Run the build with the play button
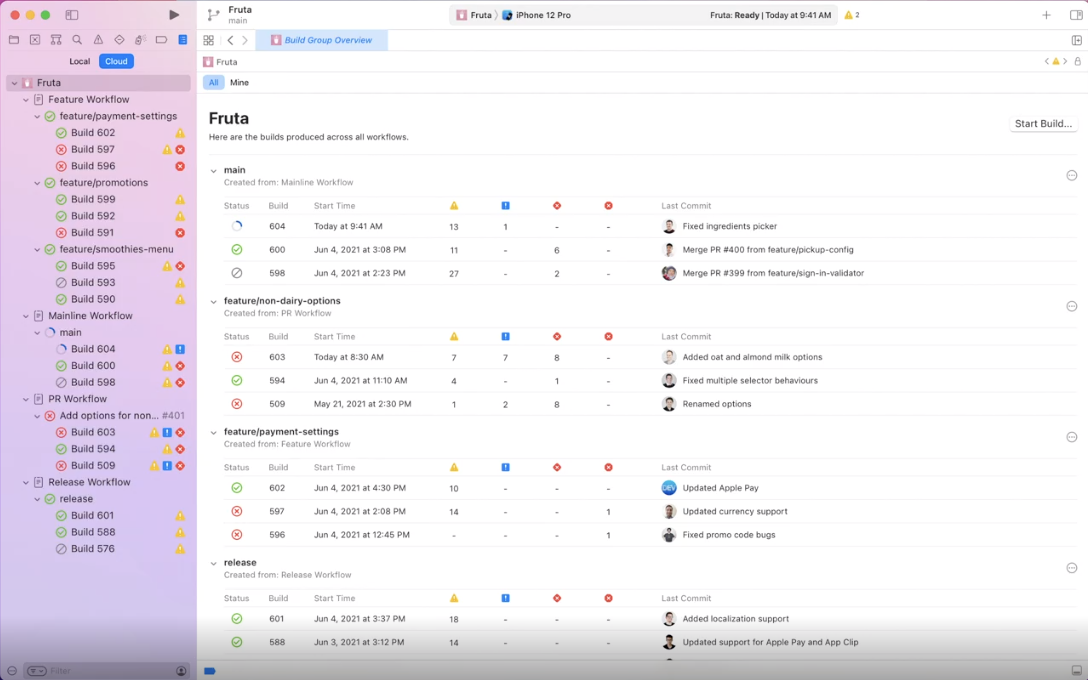 tap(174, 15)
